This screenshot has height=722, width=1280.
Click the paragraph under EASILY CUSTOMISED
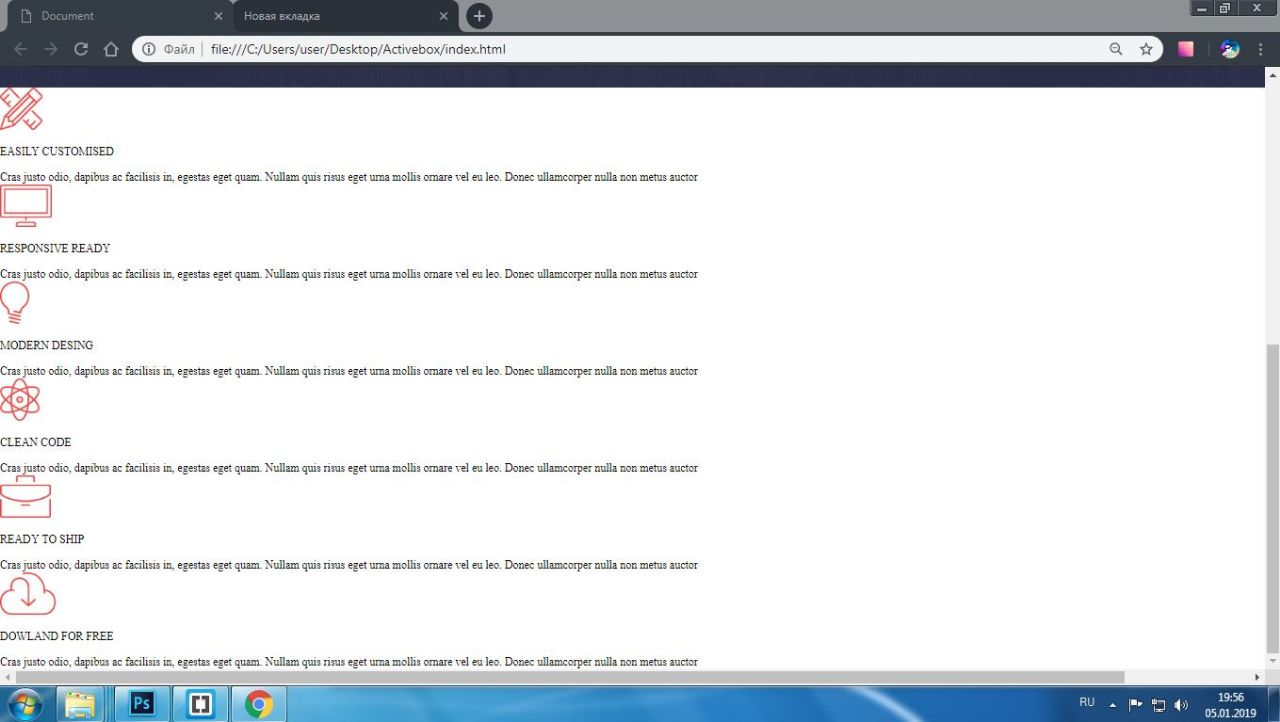click(x=349, y=178)
